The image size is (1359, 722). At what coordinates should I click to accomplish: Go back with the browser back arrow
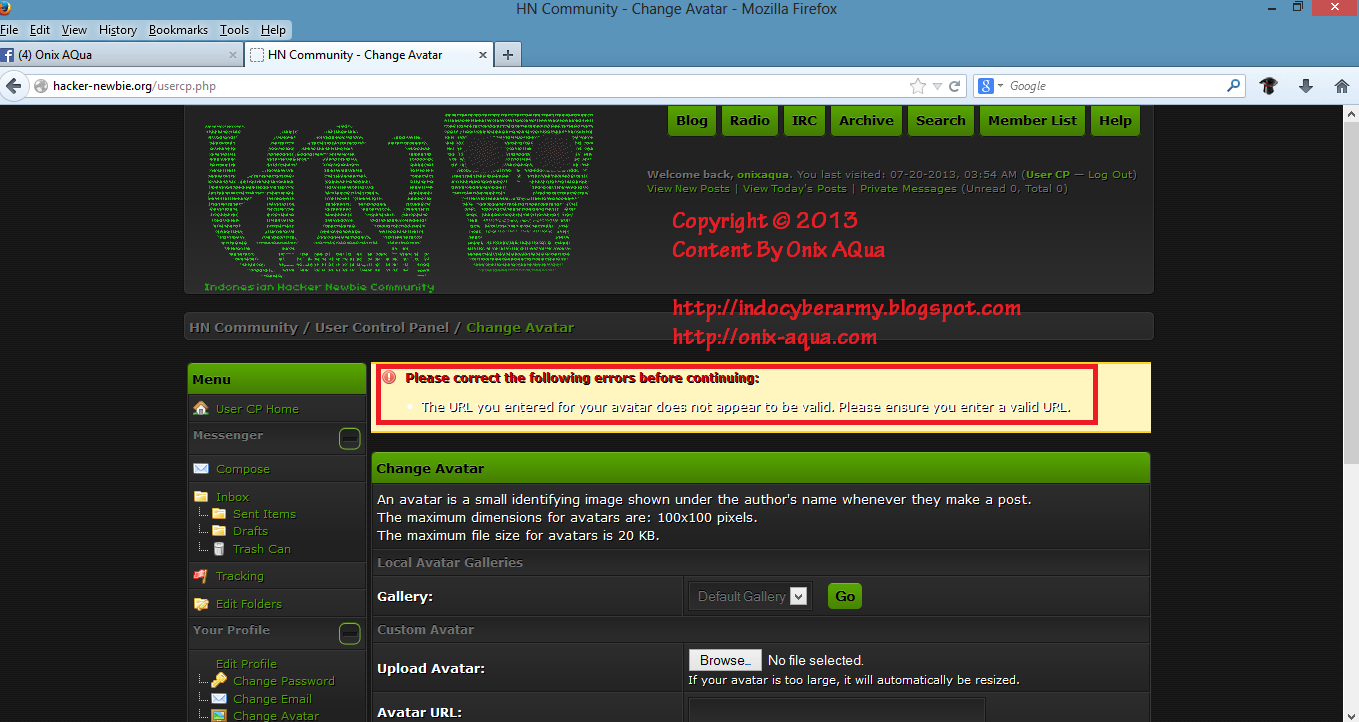(x=14, y=86)
